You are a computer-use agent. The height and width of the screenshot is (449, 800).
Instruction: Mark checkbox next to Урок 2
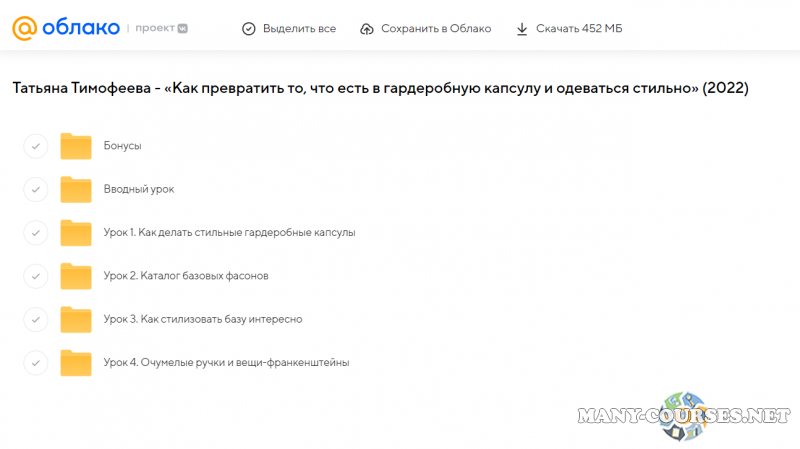pos(35,275)
